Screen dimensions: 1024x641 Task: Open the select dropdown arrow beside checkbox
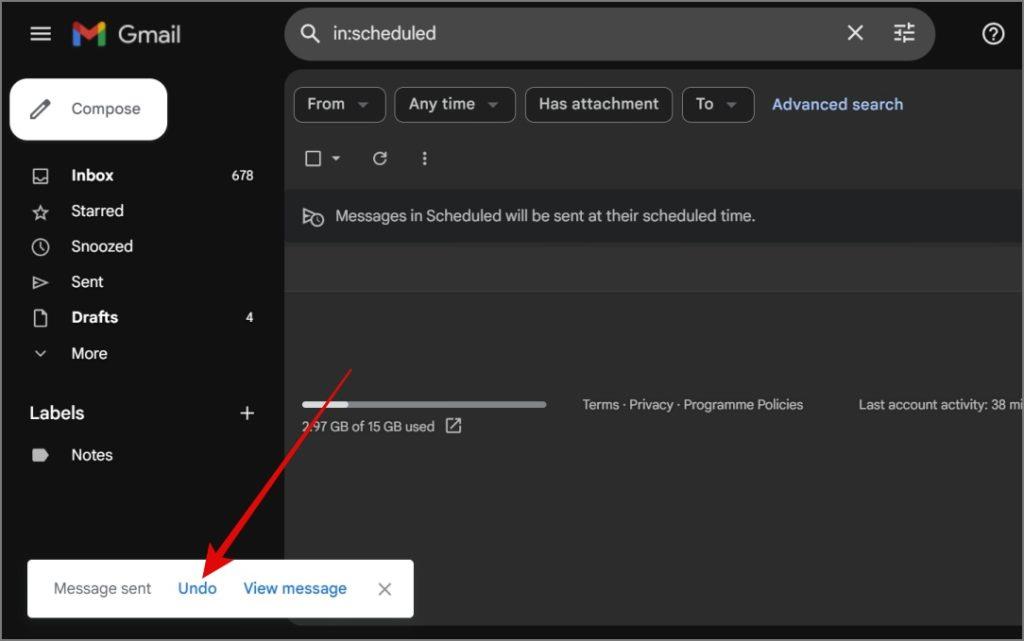(x=336, y=159)
